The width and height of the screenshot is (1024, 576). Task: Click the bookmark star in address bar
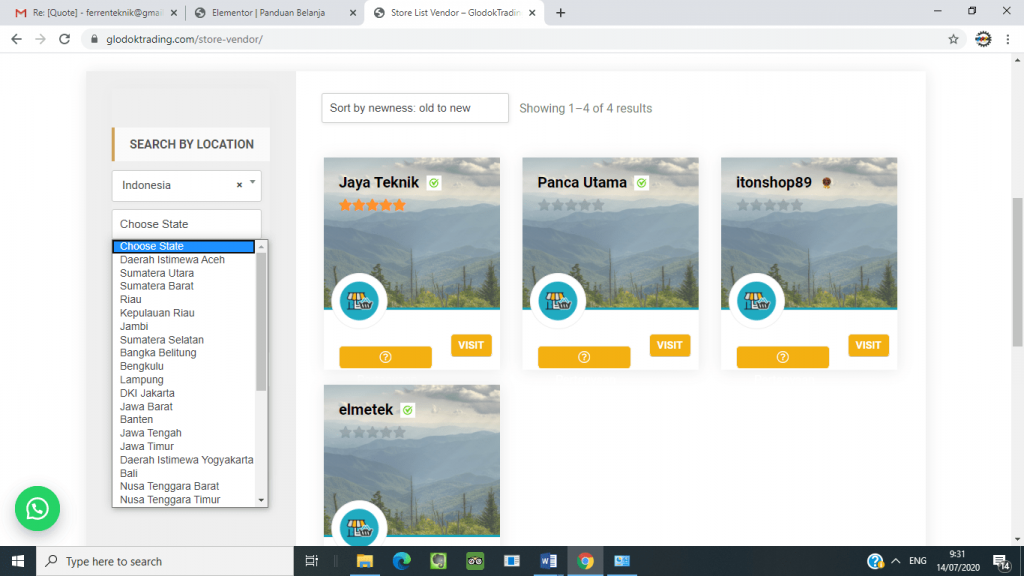(953, 39)
